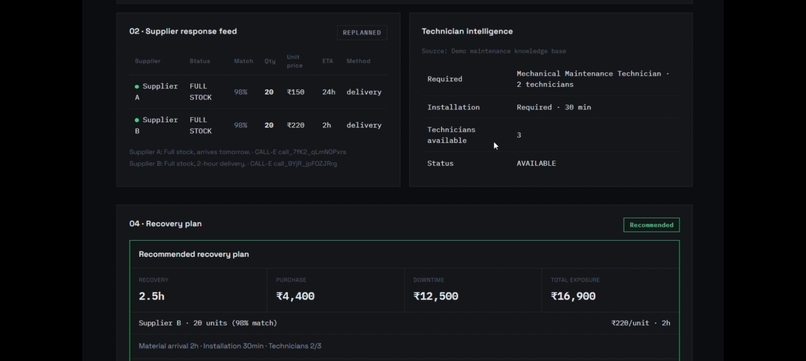Click 'Supplier B · 20 units (98% match)' line

(208, 323)
